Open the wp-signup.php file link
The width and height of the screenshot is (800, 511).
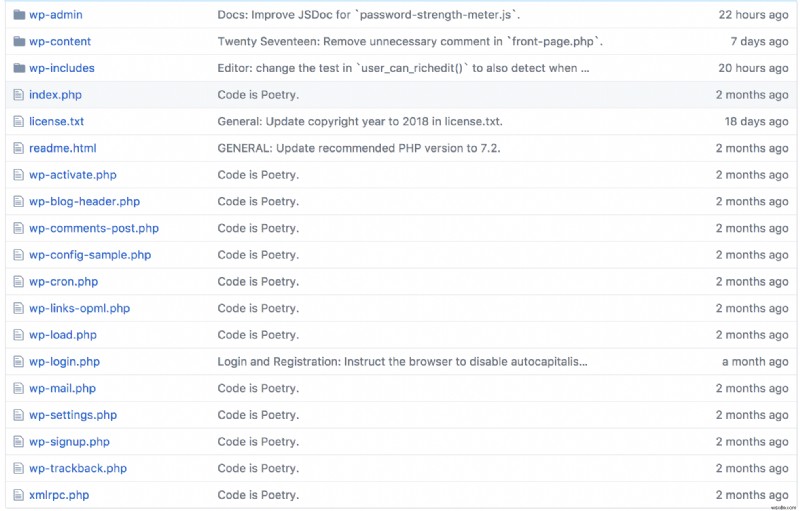coord(69,442)
